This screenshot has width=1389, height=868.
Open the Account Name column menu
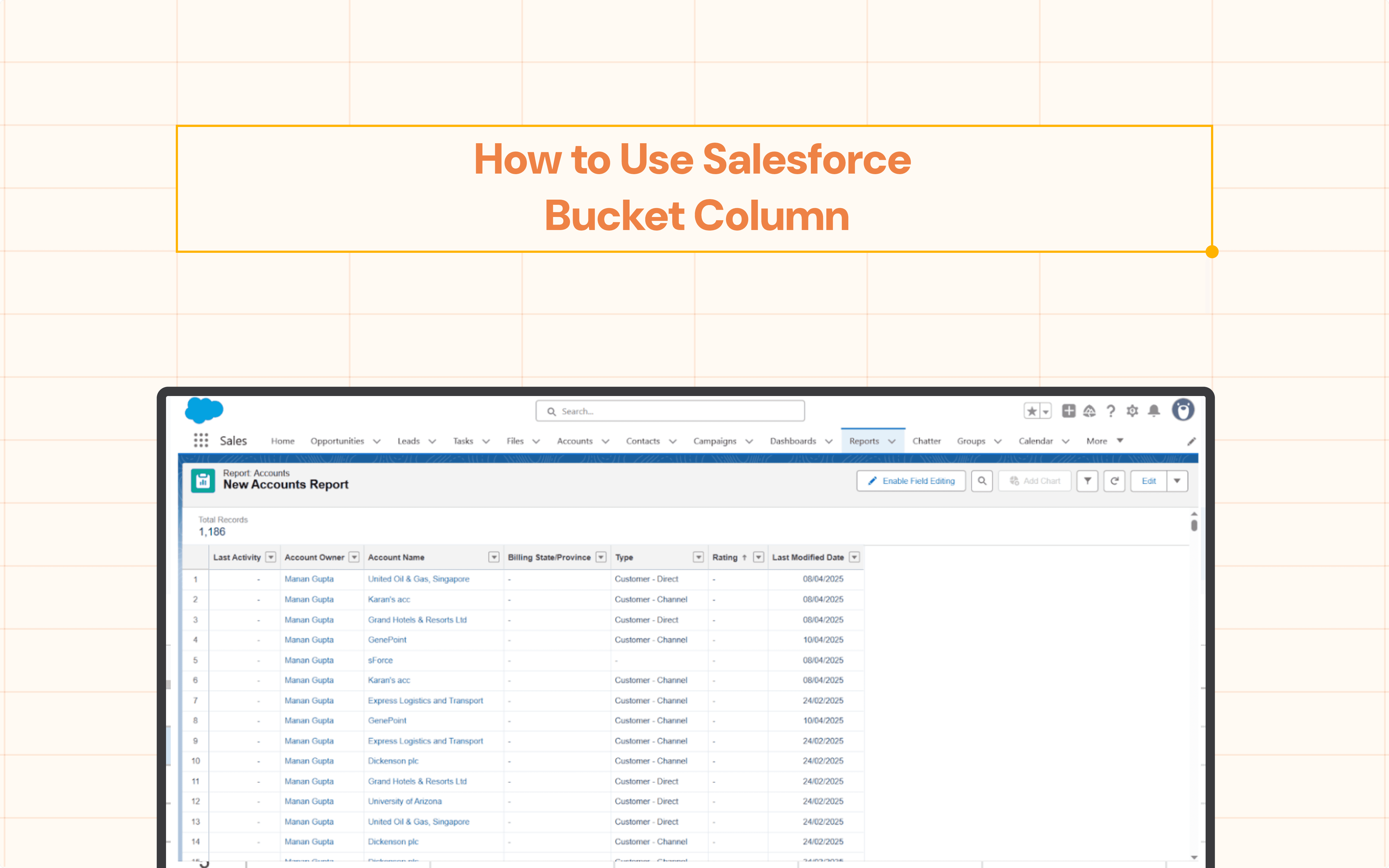(x=494, y=557)
